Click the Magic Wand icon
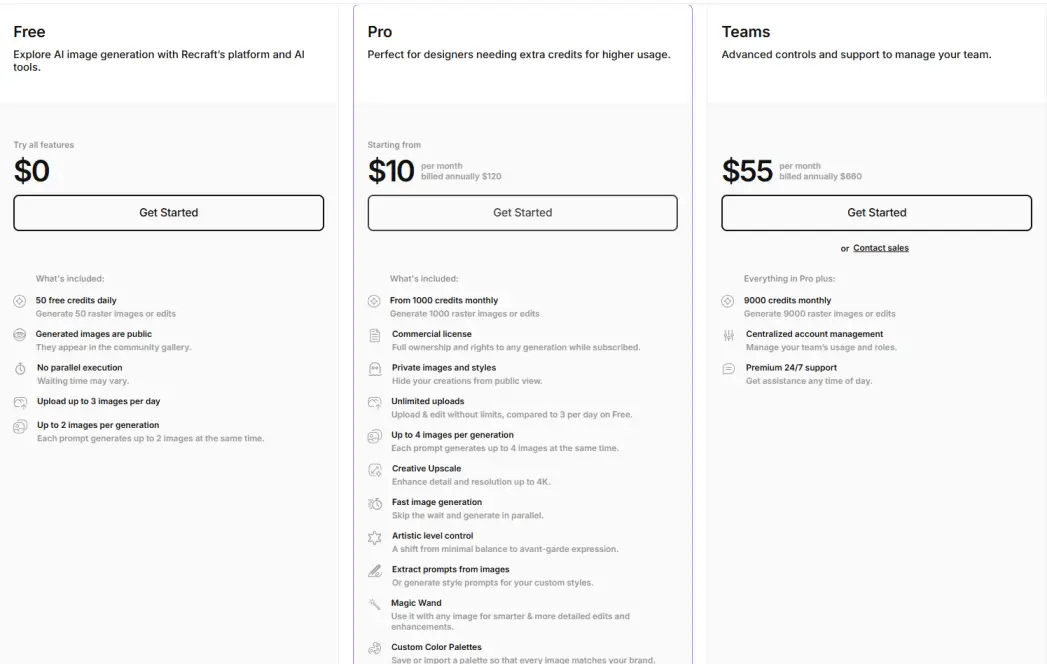The image size is (1047, 664). tap(375, 605)
